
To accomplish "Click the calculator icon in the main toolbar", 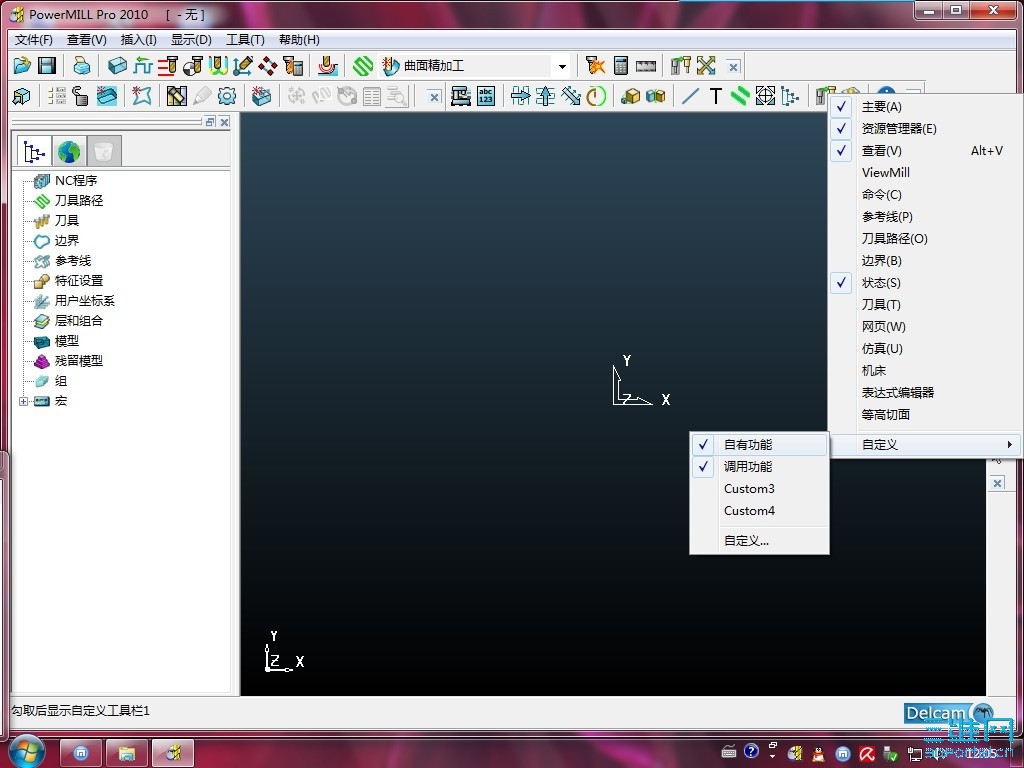I will coord(620,65).
